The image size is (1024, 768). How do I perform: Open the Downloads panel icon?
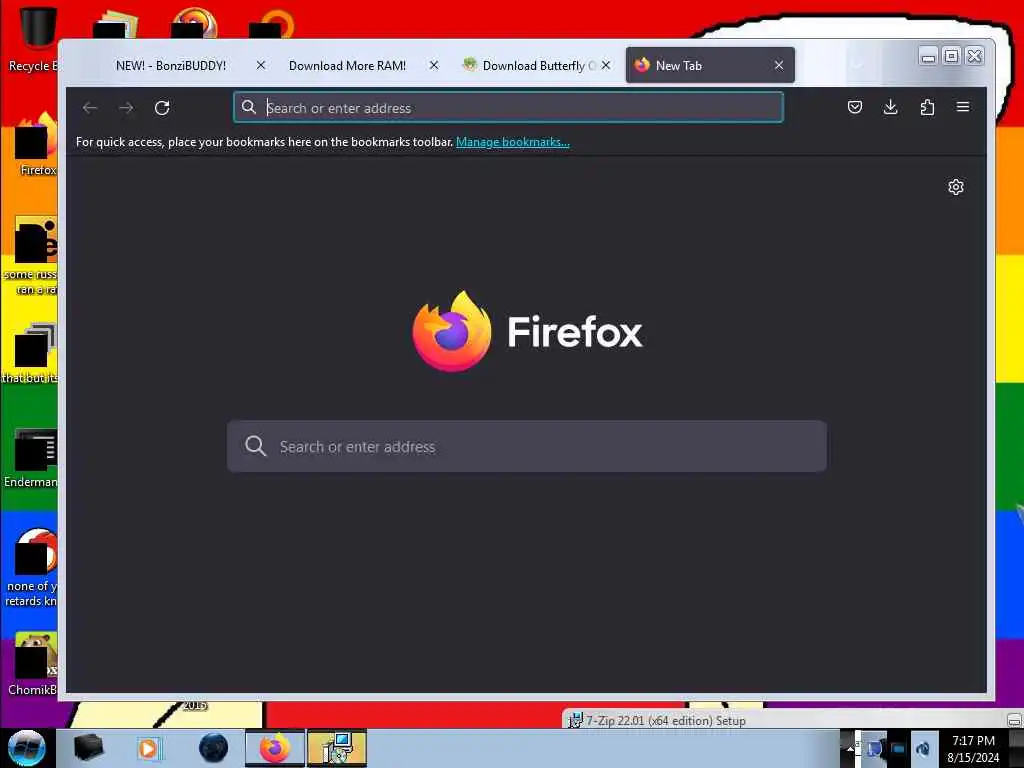(890, 107)
